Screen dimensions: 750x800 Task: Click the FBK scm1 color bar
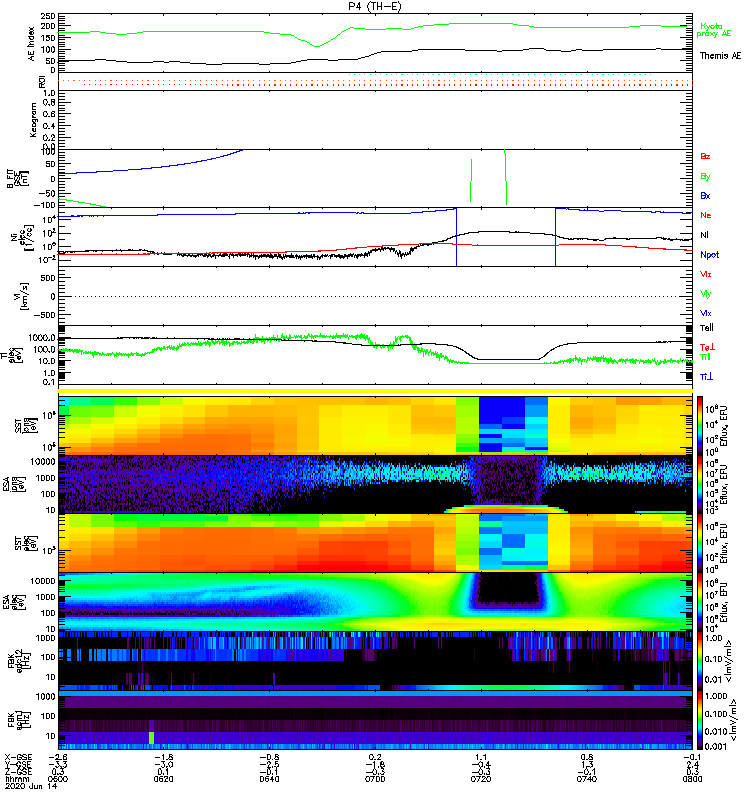pyautogui.click(x=700, y=720)
